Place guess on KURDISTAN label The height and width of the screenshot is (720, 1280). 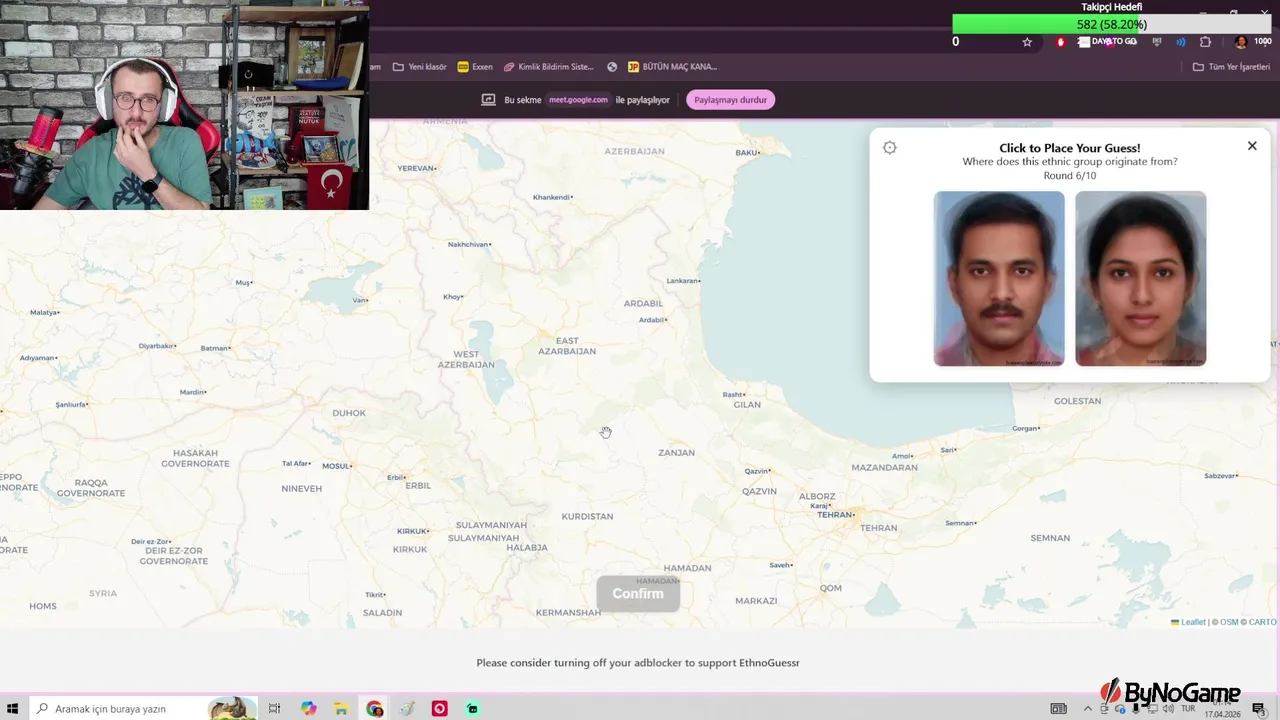click(x=587, y=517)
